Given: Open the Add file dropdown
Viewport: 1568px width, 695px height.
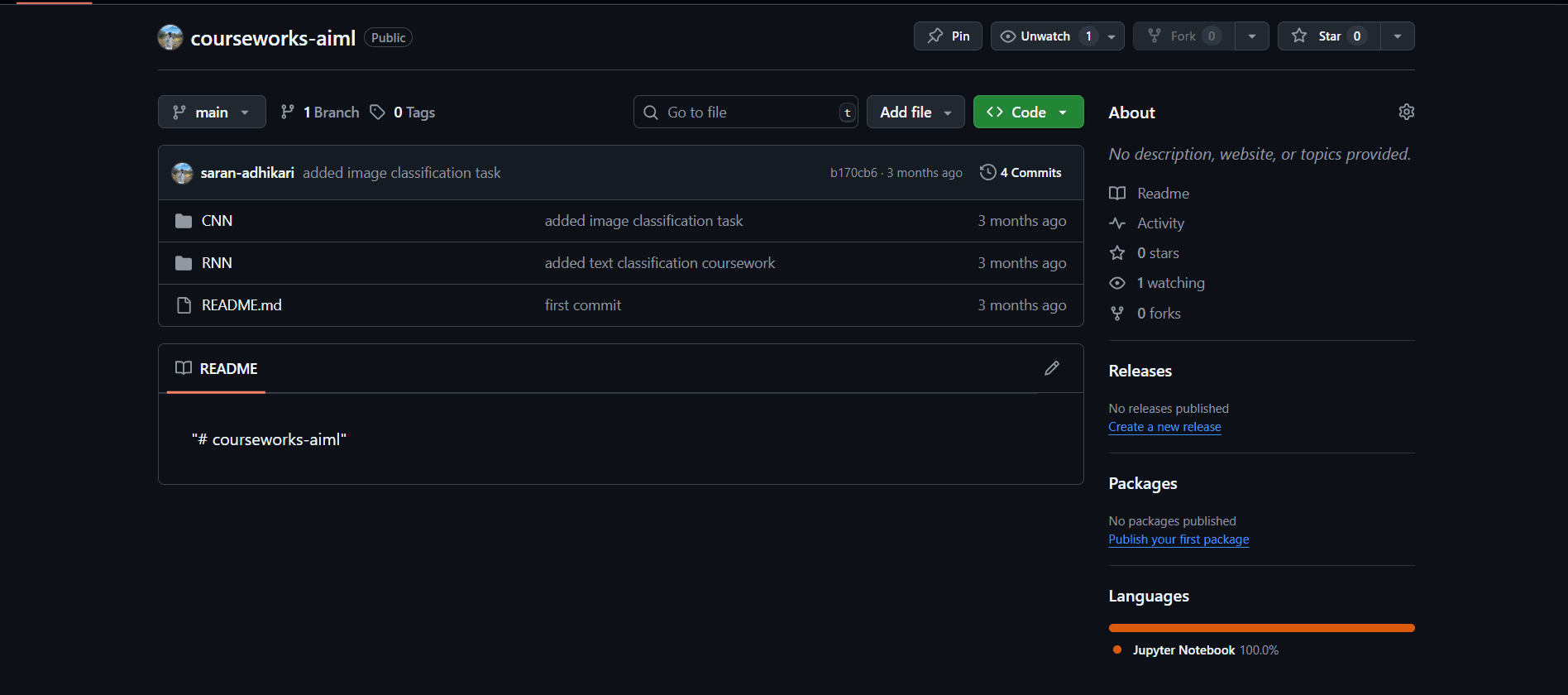Looking at the screenshot, I should (915, 113).
